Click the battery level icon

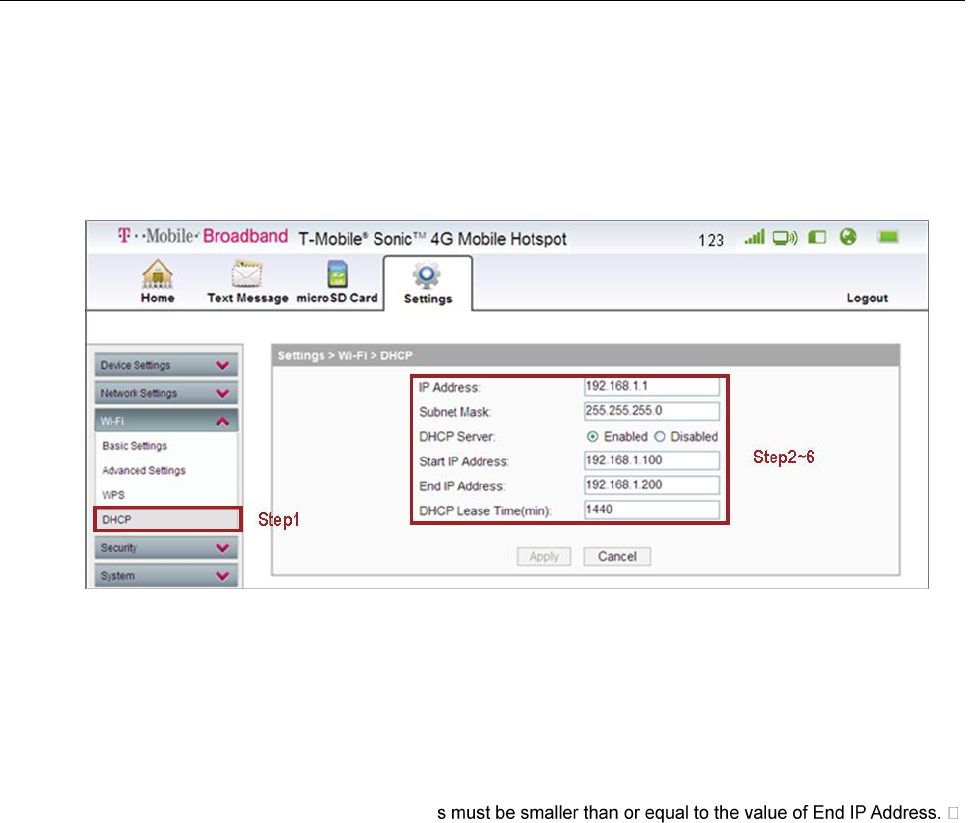point(888,236)
